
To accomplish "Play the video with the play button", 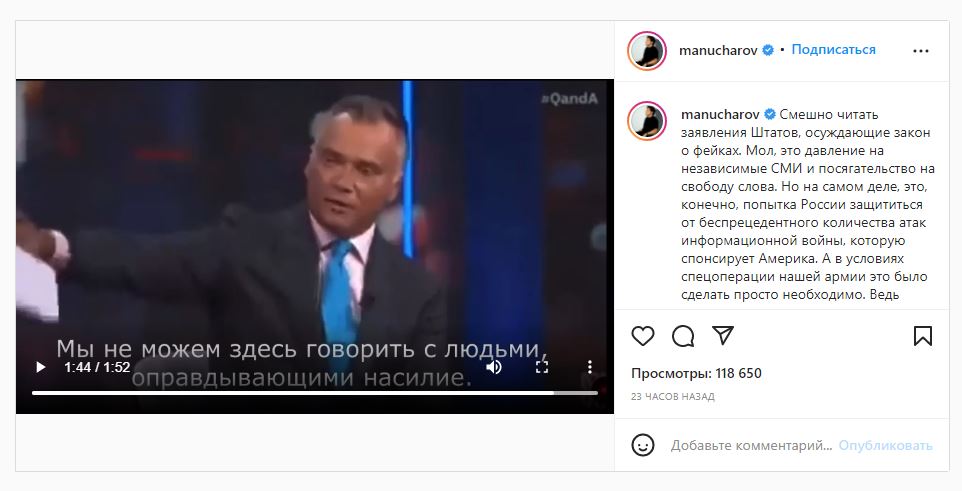I will pyautogui.click(x=40, y=367).
